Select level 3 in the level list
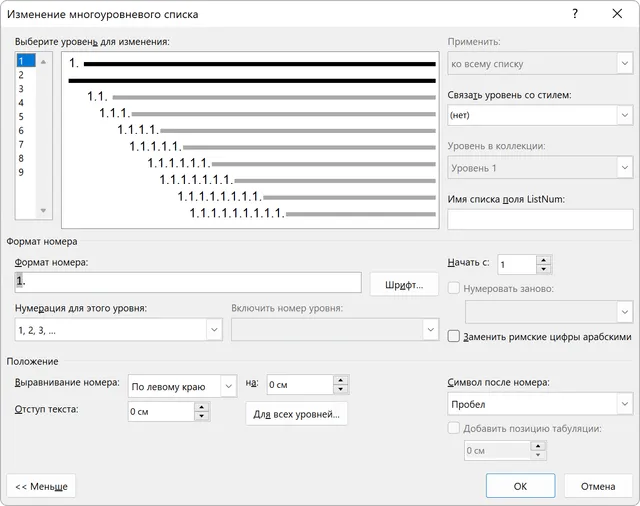This screenshot has width=640, height=506. click(26, 89)
